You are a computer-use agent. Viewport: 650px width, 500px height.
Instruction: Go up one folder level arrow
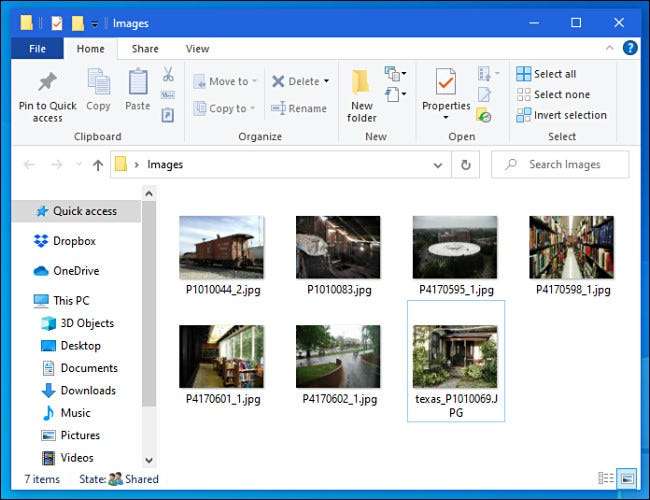(98, 164)
